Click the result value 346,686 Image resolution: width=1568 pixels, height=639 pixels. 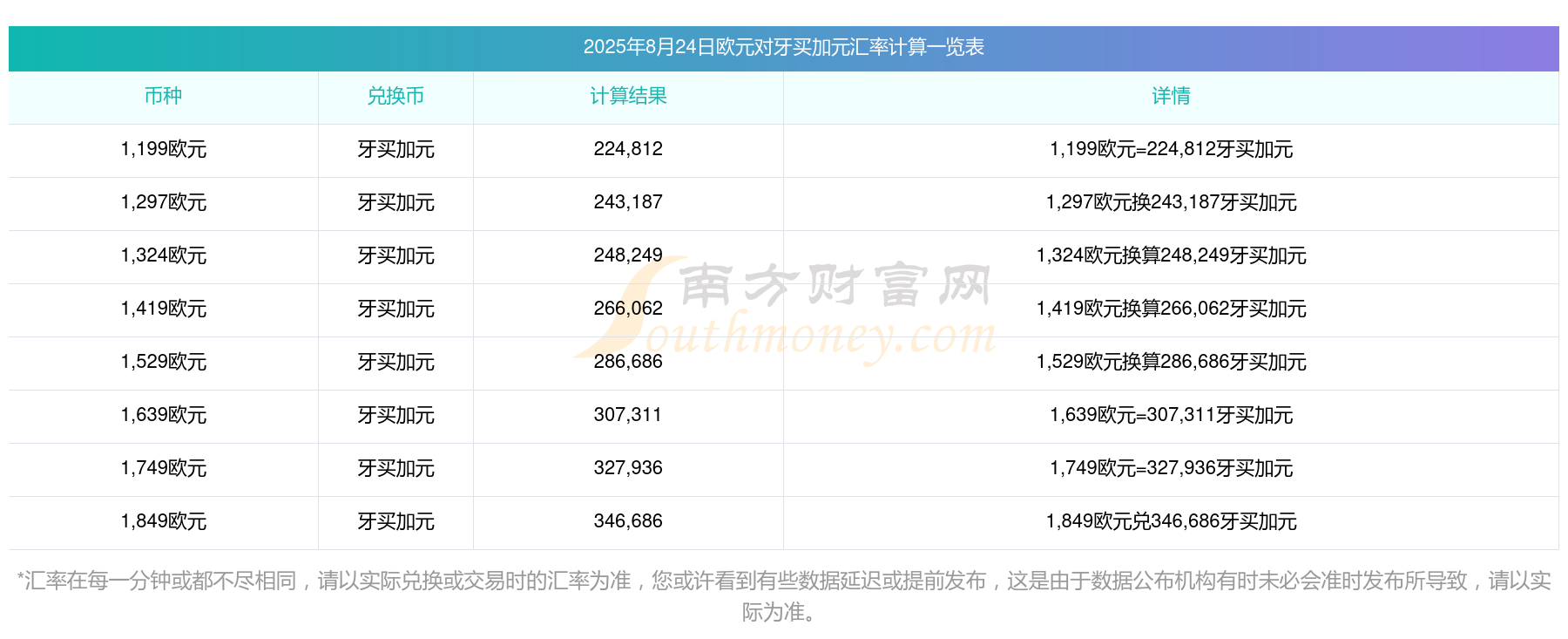pos(628,521)
